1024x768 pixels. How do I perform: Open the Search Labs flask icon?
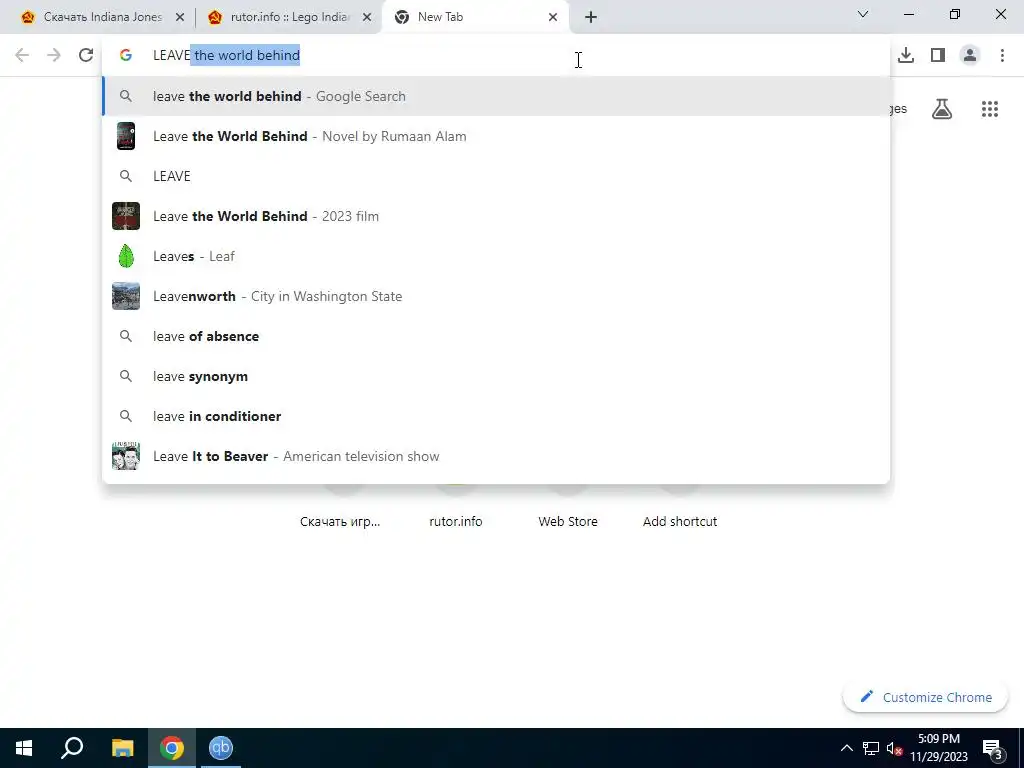click(x=942, y=109)
